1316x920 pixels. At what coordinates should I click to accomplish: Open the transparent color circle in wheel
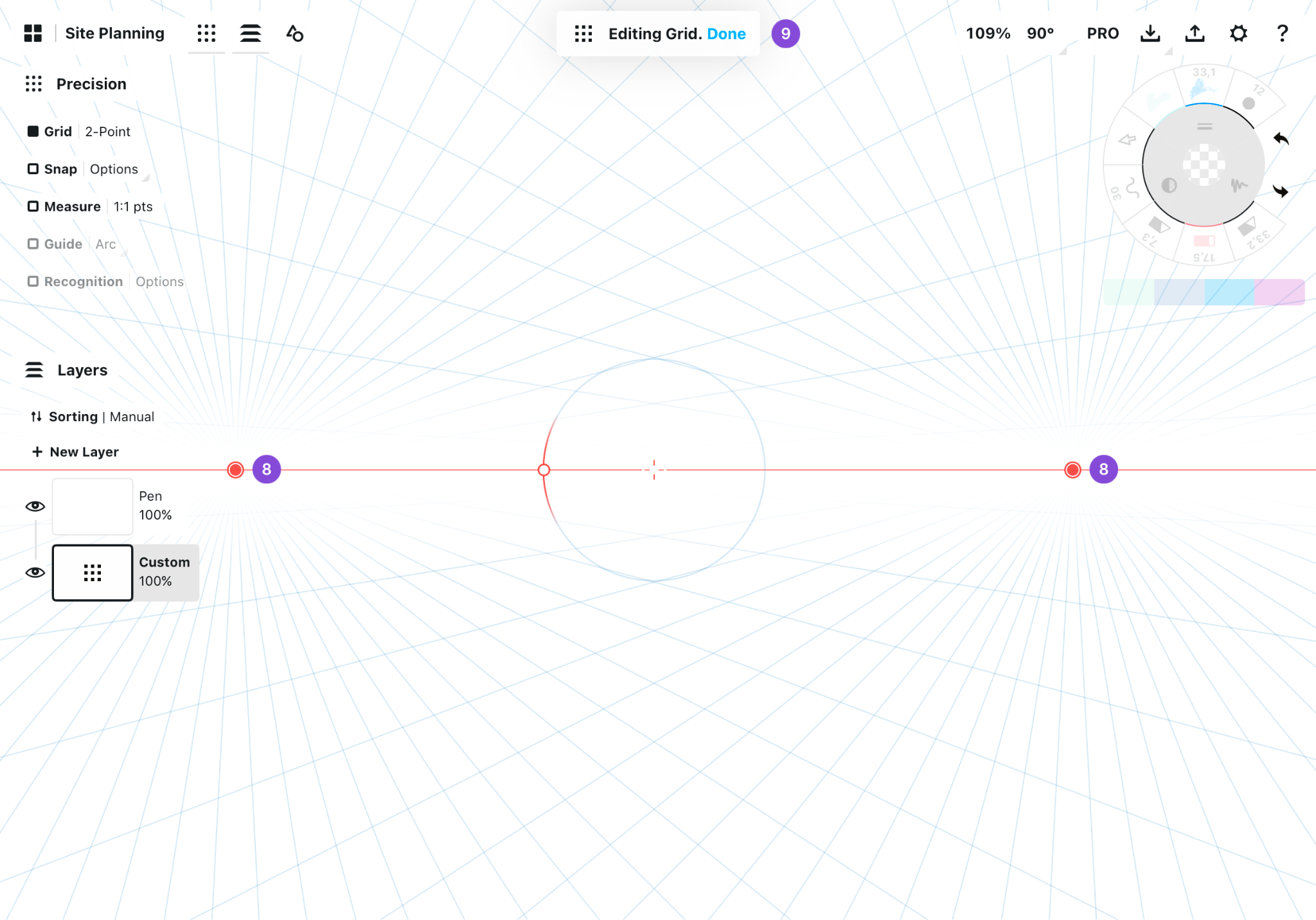[1204, 165]
